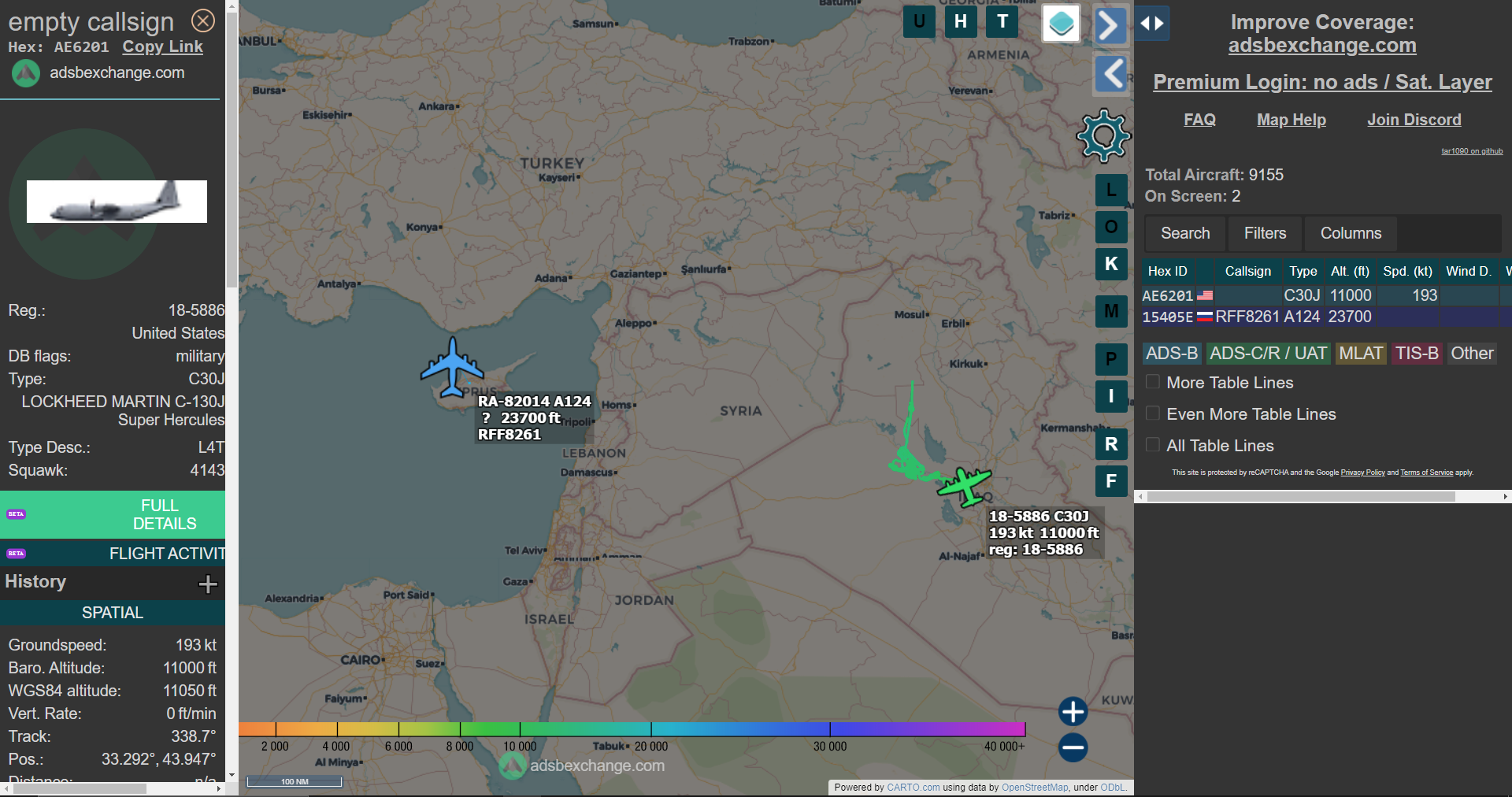
Task: Click the FLIGHT ACTIVITY button
Action: (x=113, y=554)
